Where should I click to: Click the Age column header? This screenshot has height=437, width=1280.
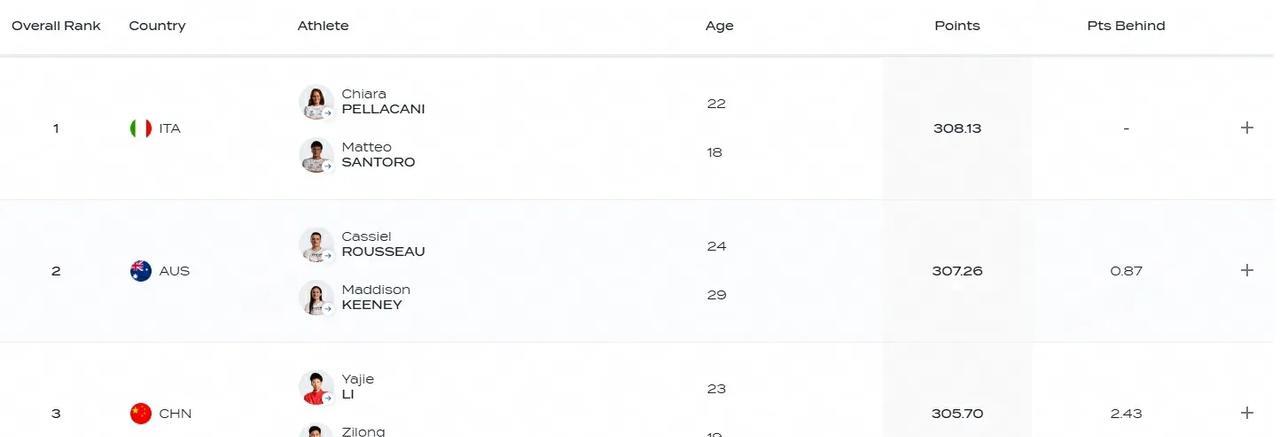719,26
